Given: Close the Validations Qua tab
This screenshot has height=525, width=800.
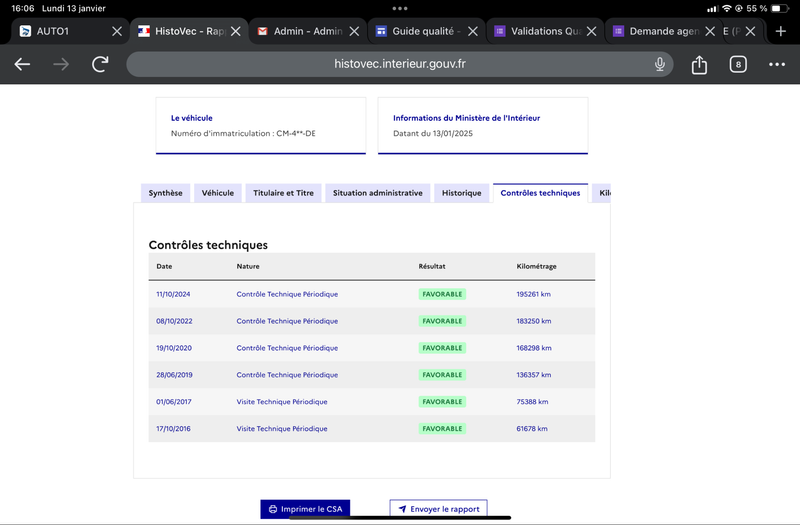Looking at the screenshot, I should pyautogui.click(x=591, y=31).
